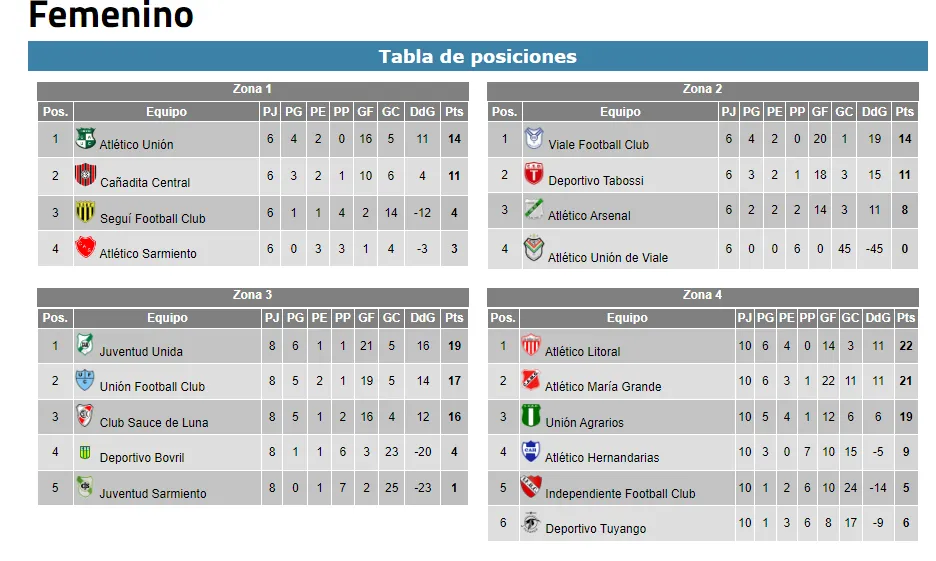
Task: Click the Cañadita Central team crest
Action: 86,176
